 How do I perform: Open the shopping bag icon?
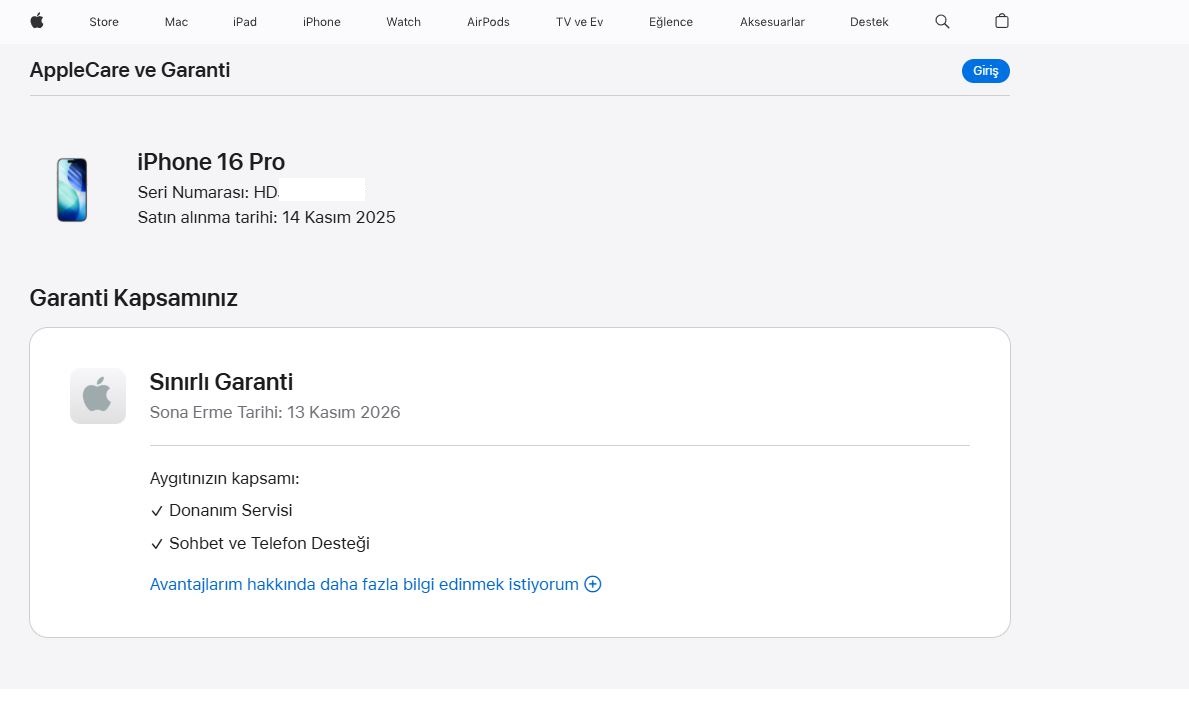pyautogui.click(x=1002, y=21)
